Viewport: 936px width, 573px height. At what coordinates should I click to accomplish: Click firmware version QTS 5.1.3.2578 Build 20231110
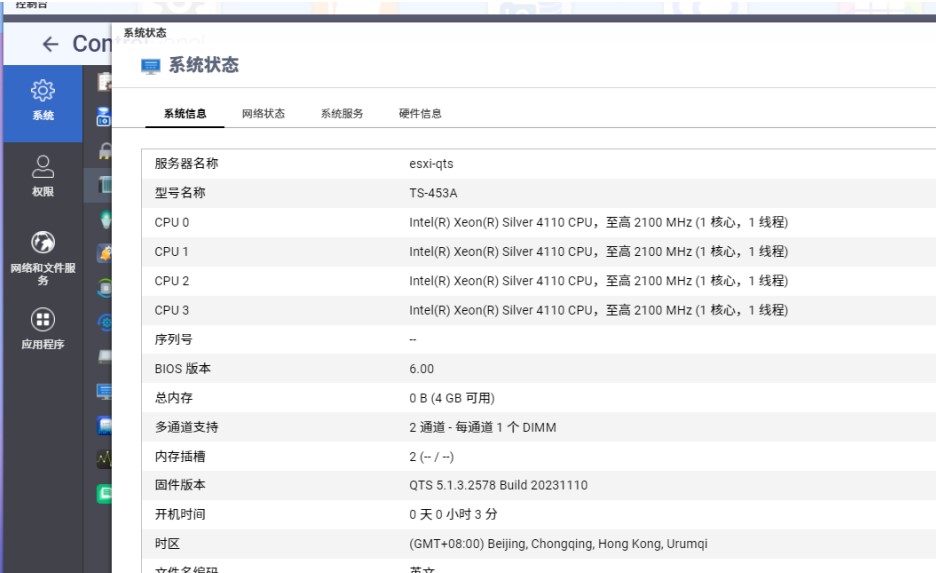[x=498, y=485]
